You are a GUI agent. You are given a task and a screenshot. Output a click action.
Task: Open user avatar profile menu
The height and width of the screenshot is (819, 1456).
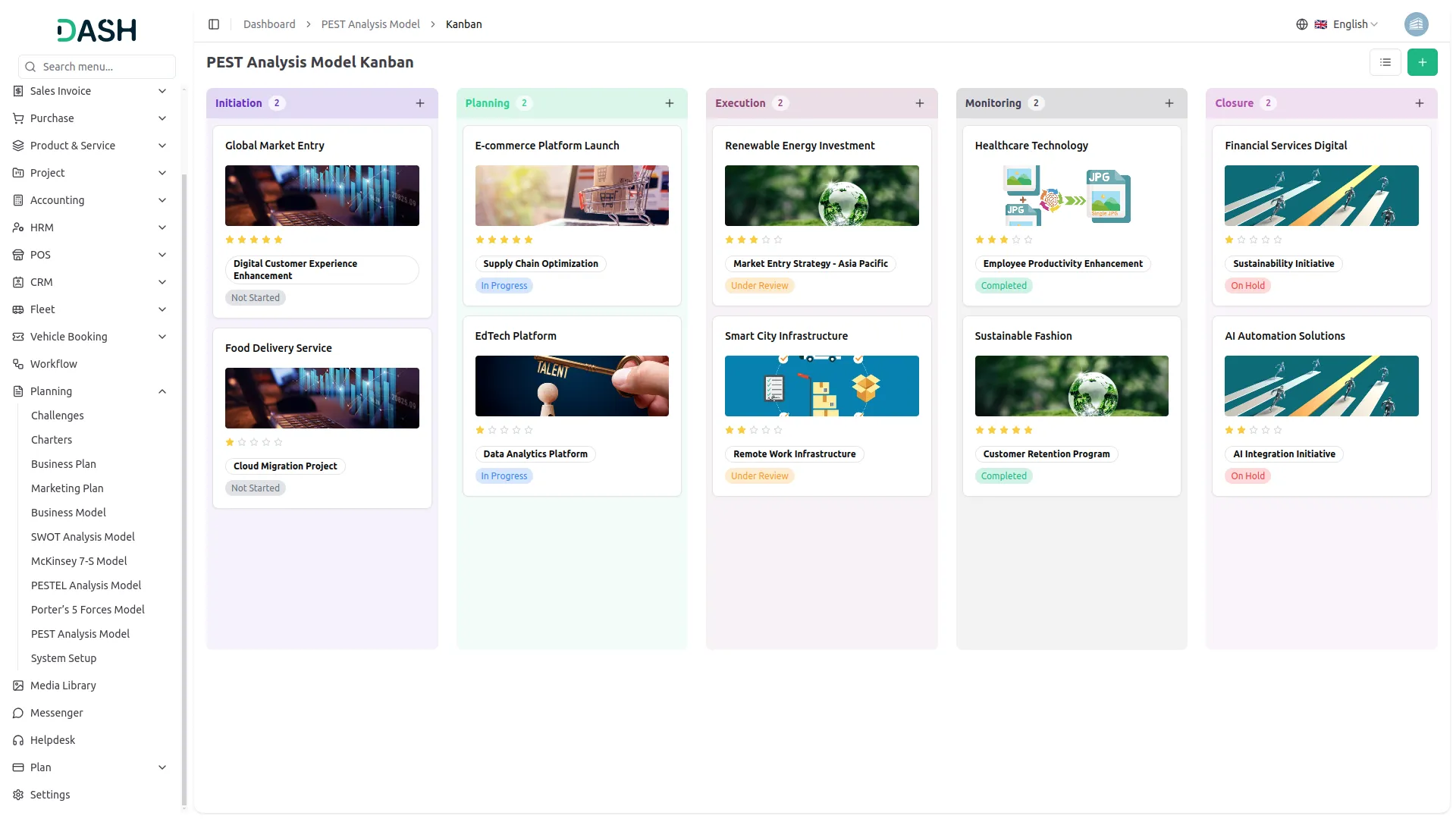click(1416, 24)
